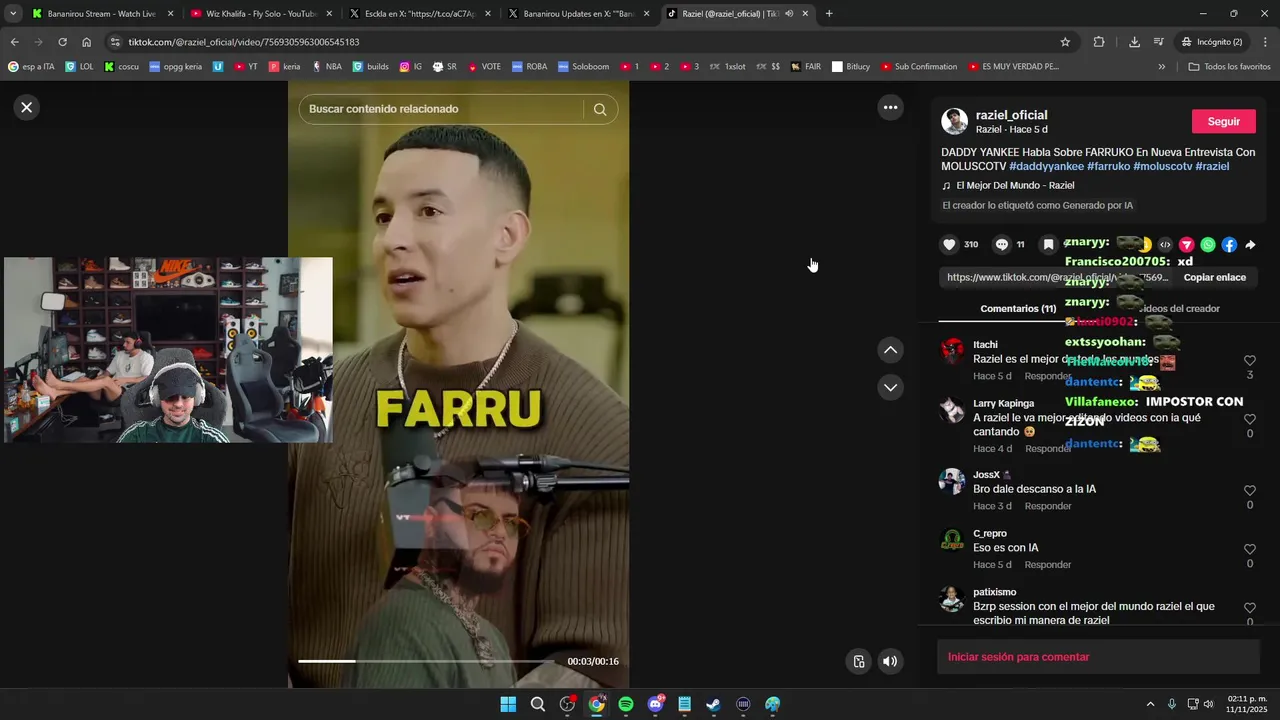Switch to 'Bananirou Updates en X' tab
1280x720 pixels.
pos(578,14)
